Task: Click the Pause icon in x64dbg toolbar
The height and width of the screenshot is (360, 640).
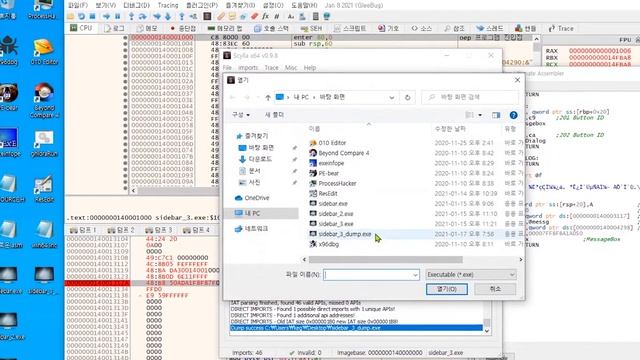Action: point(118,16)
